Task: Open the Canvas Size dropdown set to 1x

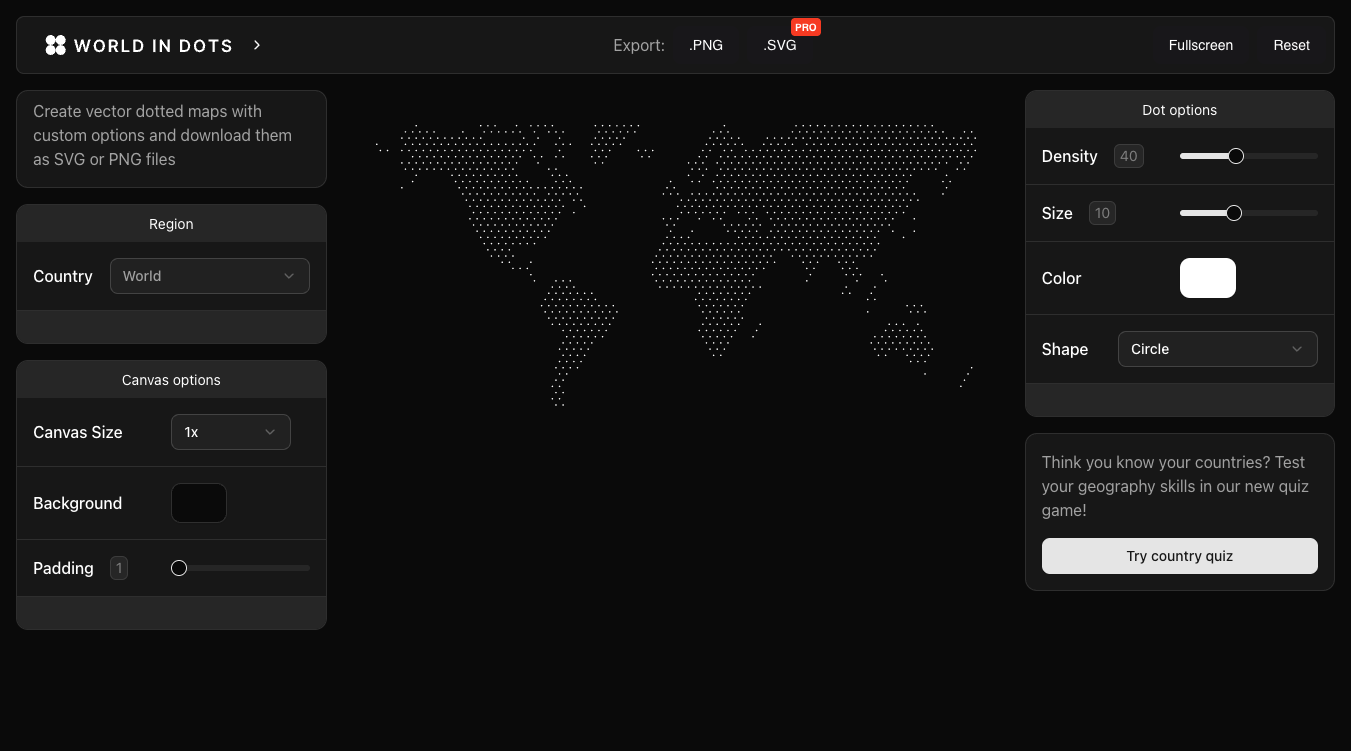Action: pyautogui.click(x=230, y=432)
